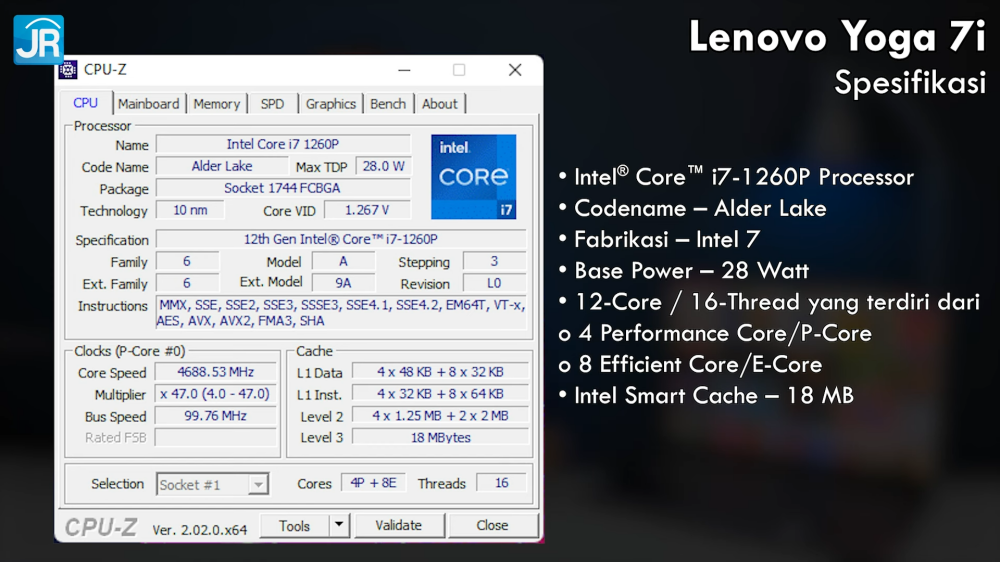Show the About tab
Viewport: 1000px width, 562px height.
[439, 104]
